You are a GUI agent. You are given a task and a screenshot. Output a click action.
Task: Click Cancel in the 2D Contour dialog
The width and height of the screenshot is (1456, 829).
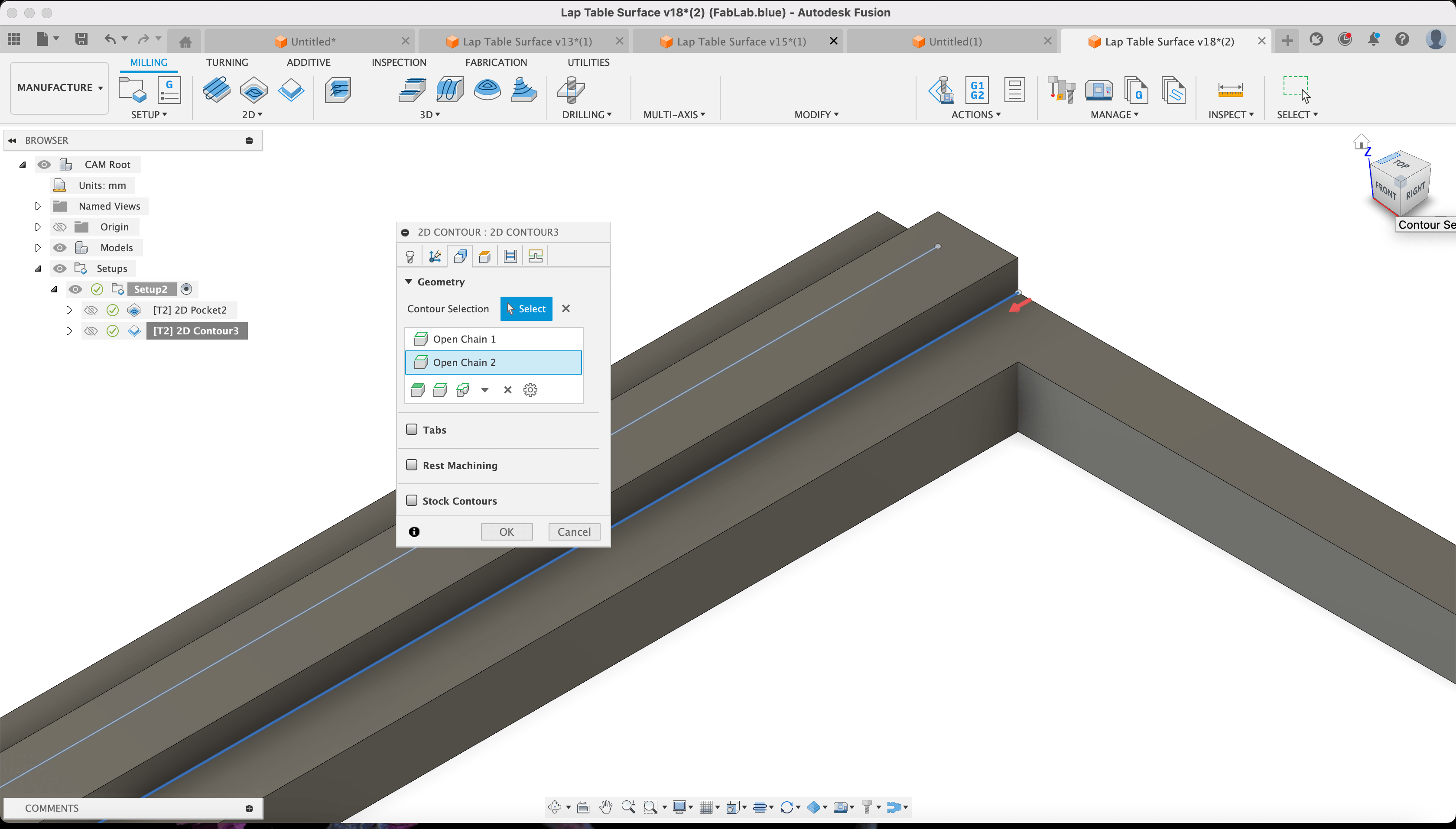574,532
